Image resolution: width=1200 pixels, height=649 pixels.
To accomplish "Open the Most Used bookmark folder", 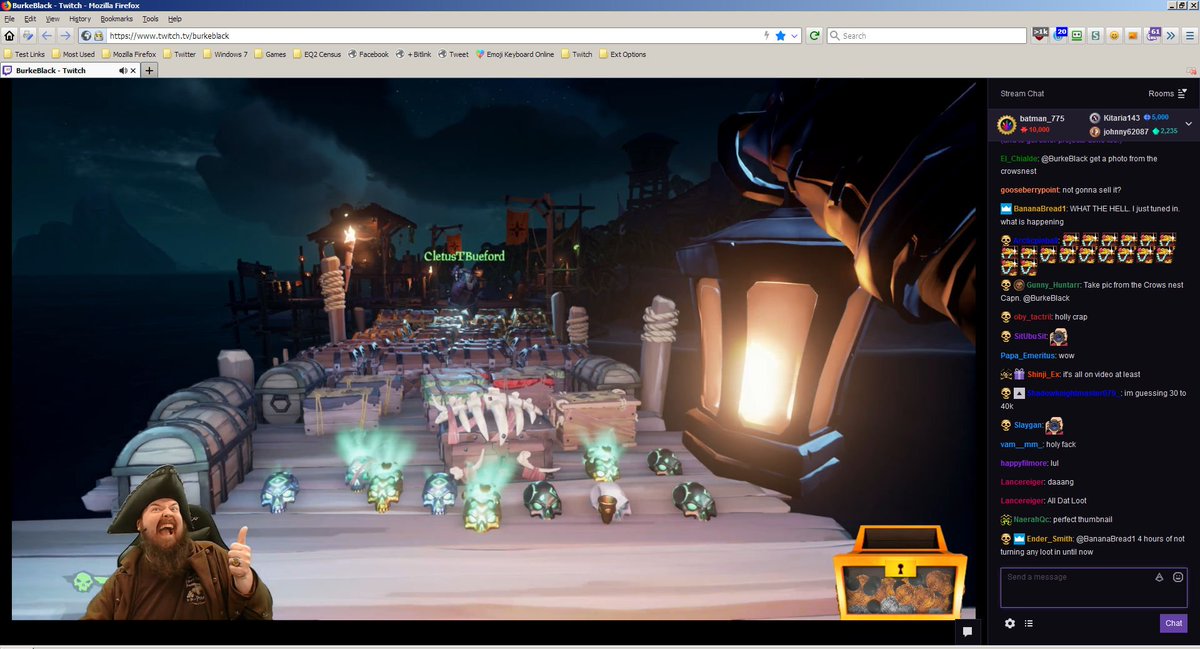I will (x=72, y=54).
